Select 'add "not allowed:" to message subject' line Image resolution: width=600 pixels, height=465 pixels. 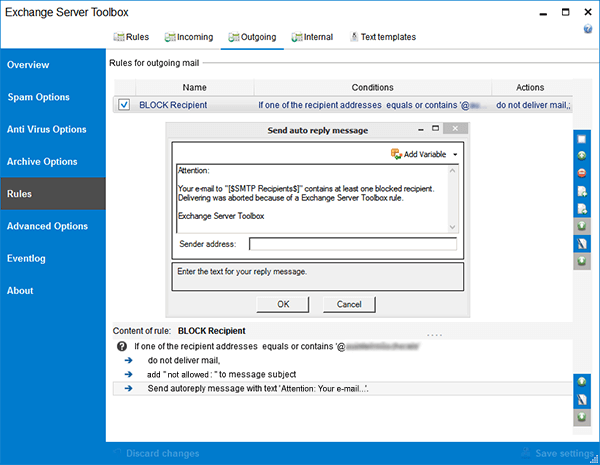222,374
